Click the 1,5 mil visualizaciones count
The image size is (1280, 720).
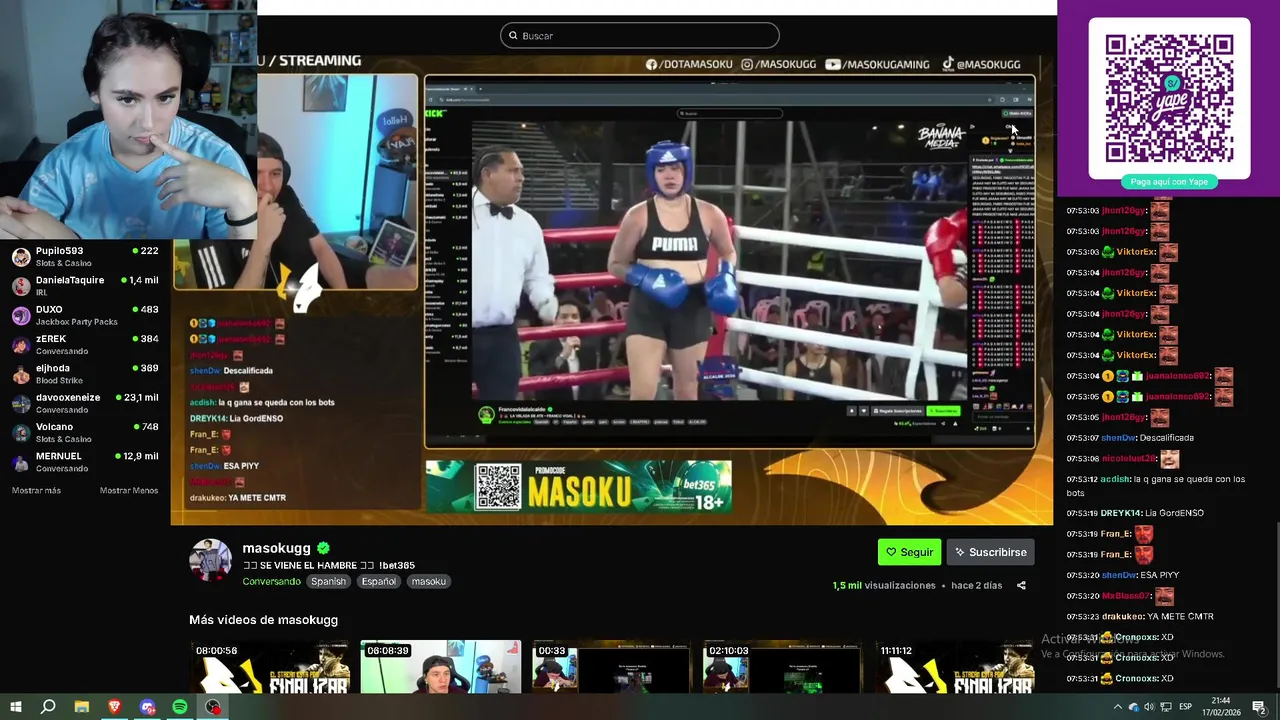pos(884,586)
